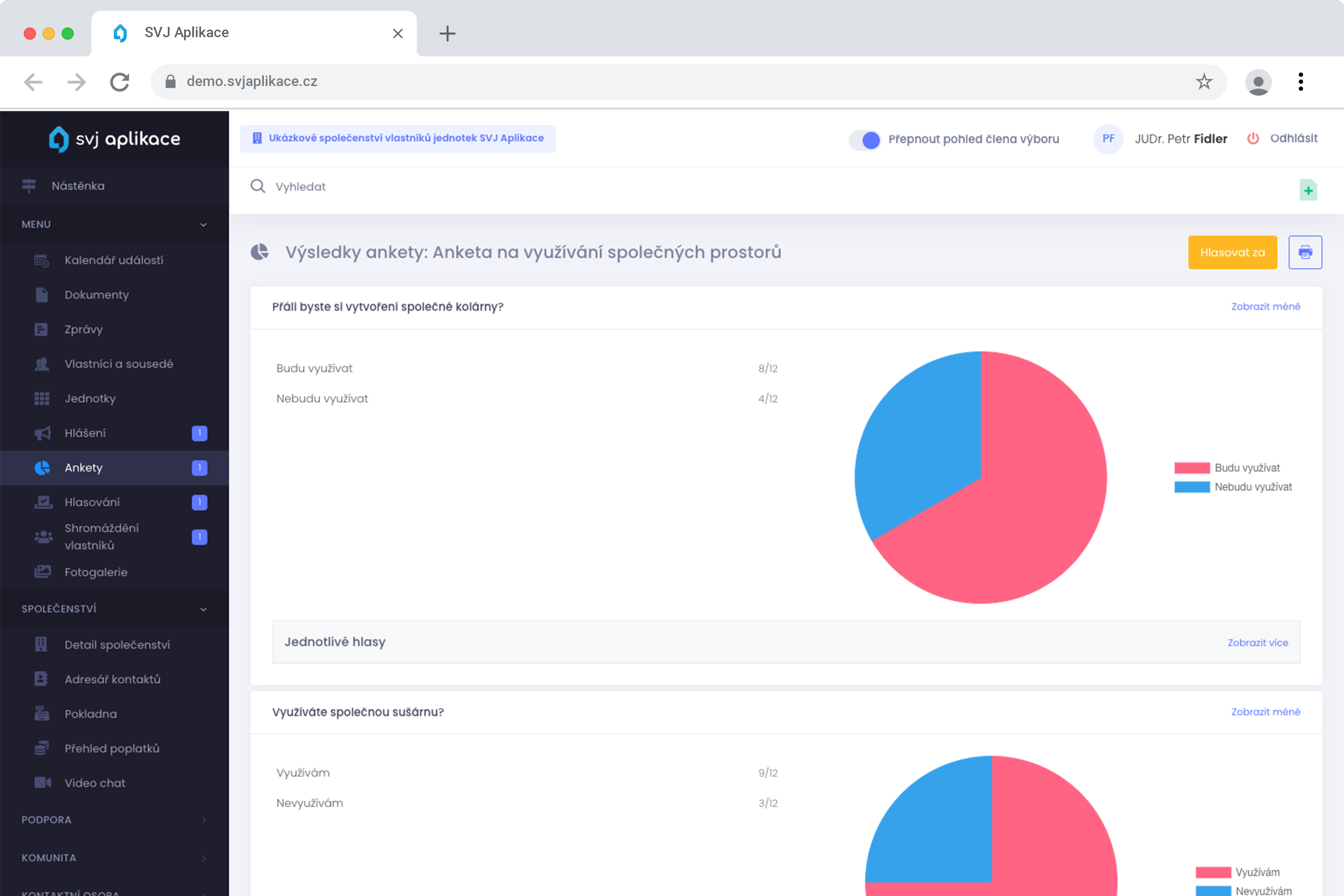Viewport: 1344px width, 896px height.
Task: Toggle Přepnout pohled člena výboru switch
Action: [x=865, y=139]
